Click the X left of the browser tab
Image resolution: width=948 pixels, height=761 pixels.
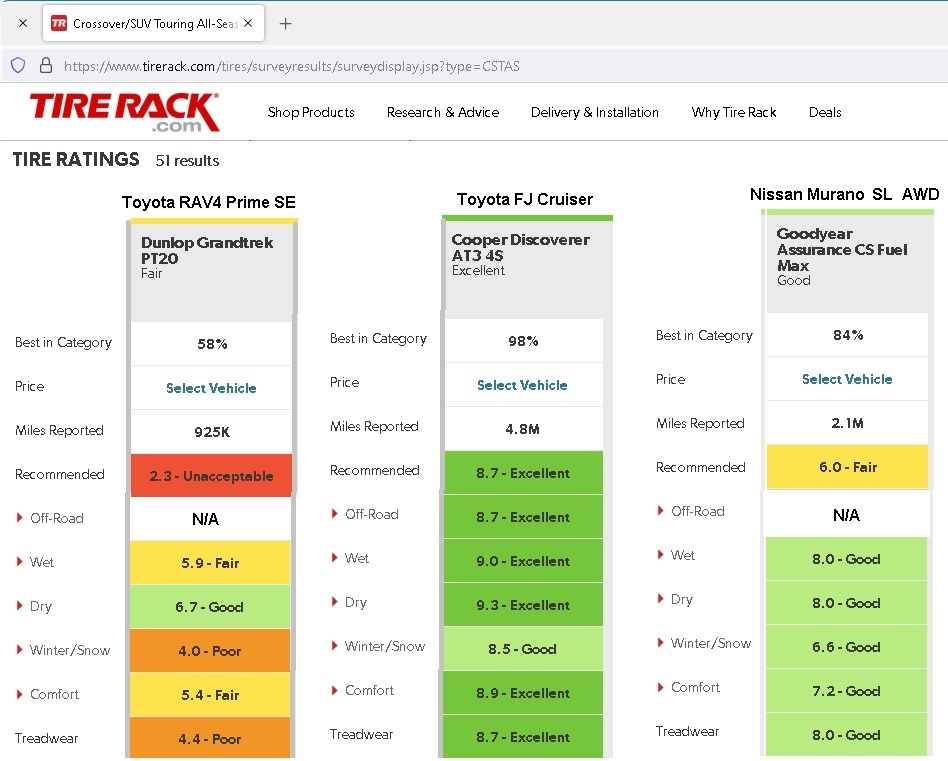[x=22, y=23]
